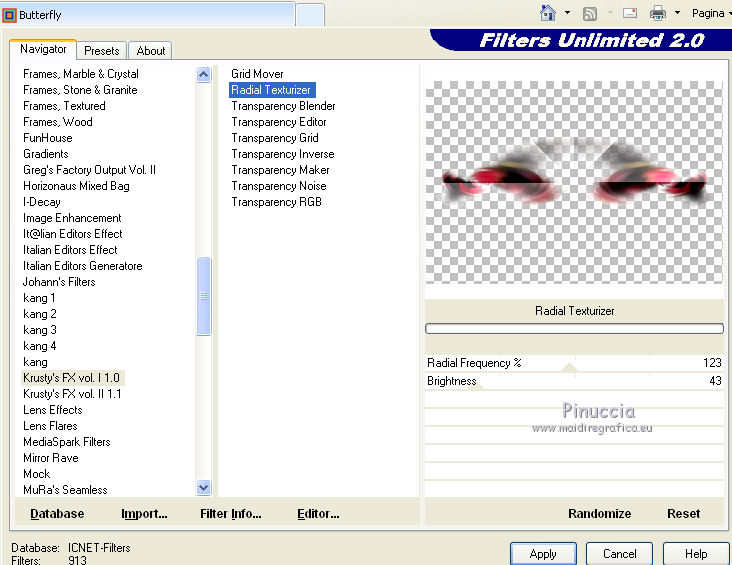Select FunHouse category
This screenshot has height=565, width=732.
click(x=48, y=138)
